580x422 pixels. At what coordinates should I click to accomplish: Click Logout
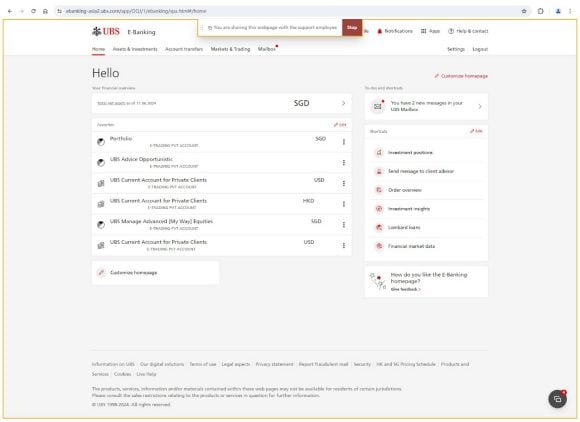[x=480, y=49]
